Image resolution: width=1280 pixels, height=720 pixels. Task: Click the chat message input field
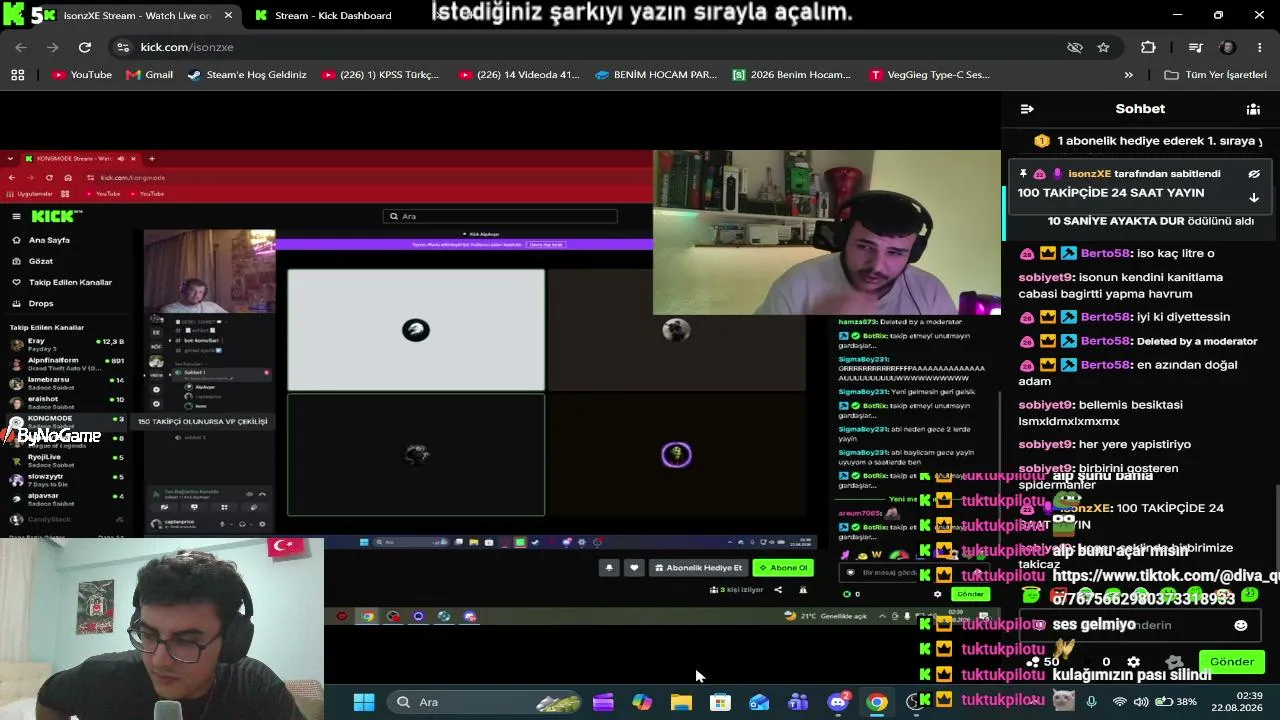(1140, 625)
